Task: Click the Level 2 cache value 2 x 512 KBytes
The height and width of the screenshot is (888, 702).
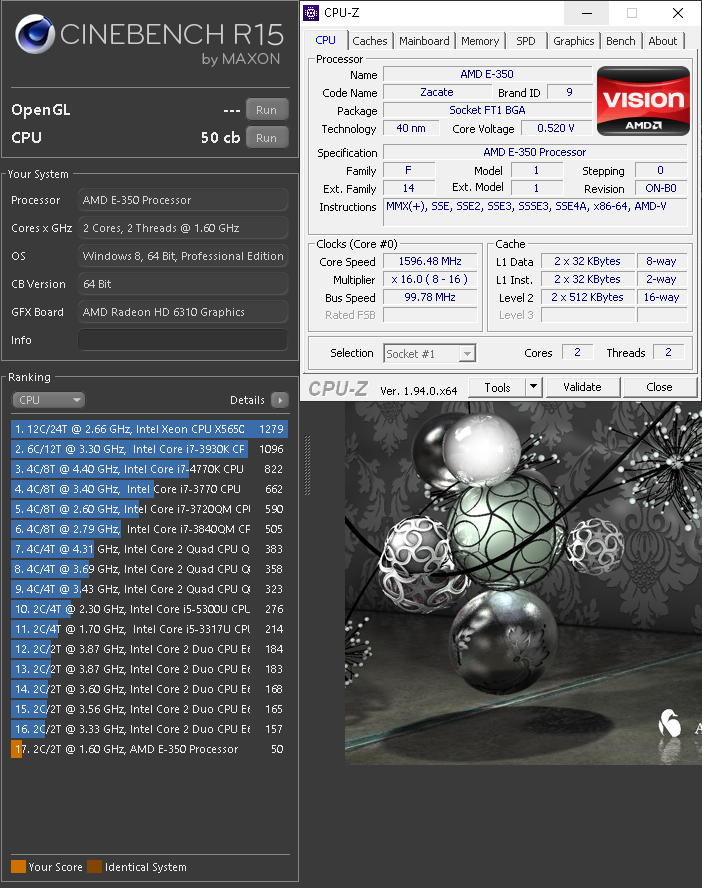Action: click(x=588, y=297)
